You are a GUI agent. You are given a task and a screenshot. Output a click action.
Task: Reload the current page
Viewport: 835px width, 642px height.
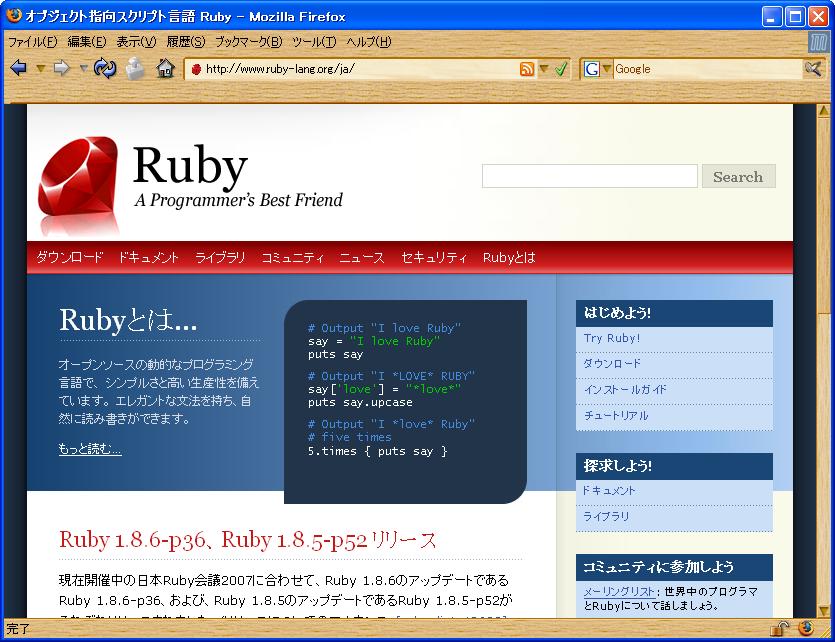(x=105, y=69)
